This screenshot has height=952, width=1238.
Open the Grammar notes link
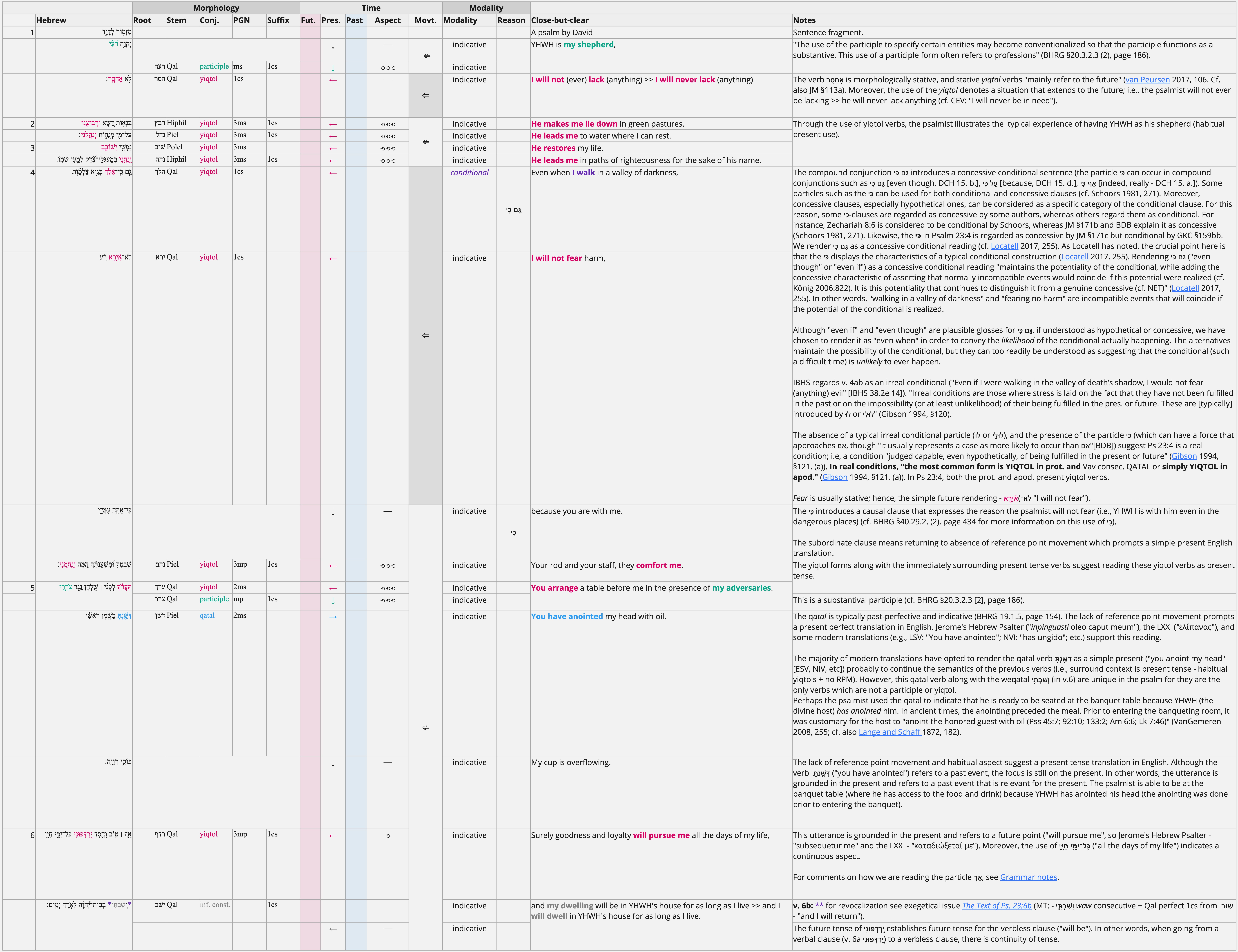pyautogui.click(x=1028, y=877)
